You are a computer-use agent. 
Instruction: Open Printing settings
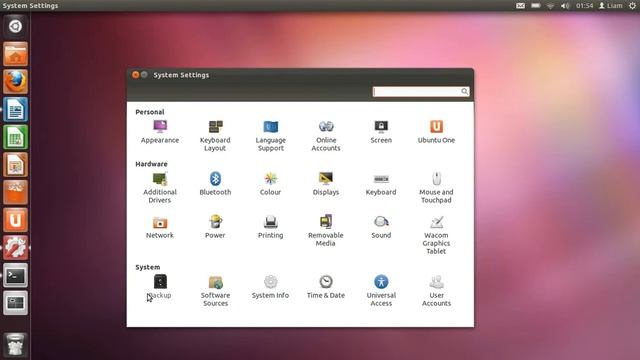pos(270,227)
